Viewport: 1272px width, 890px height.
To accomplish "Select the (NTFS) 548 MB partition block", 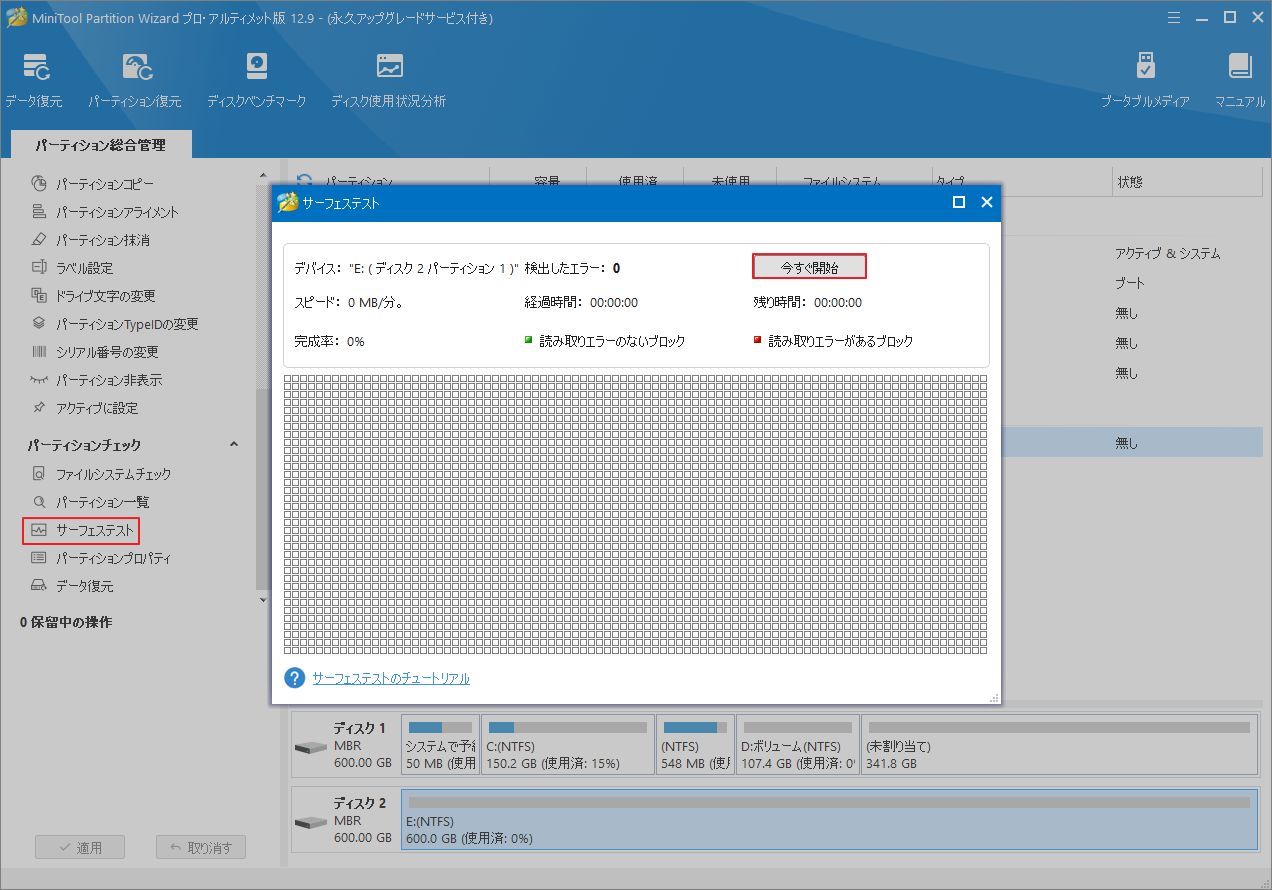I will 696,745.
